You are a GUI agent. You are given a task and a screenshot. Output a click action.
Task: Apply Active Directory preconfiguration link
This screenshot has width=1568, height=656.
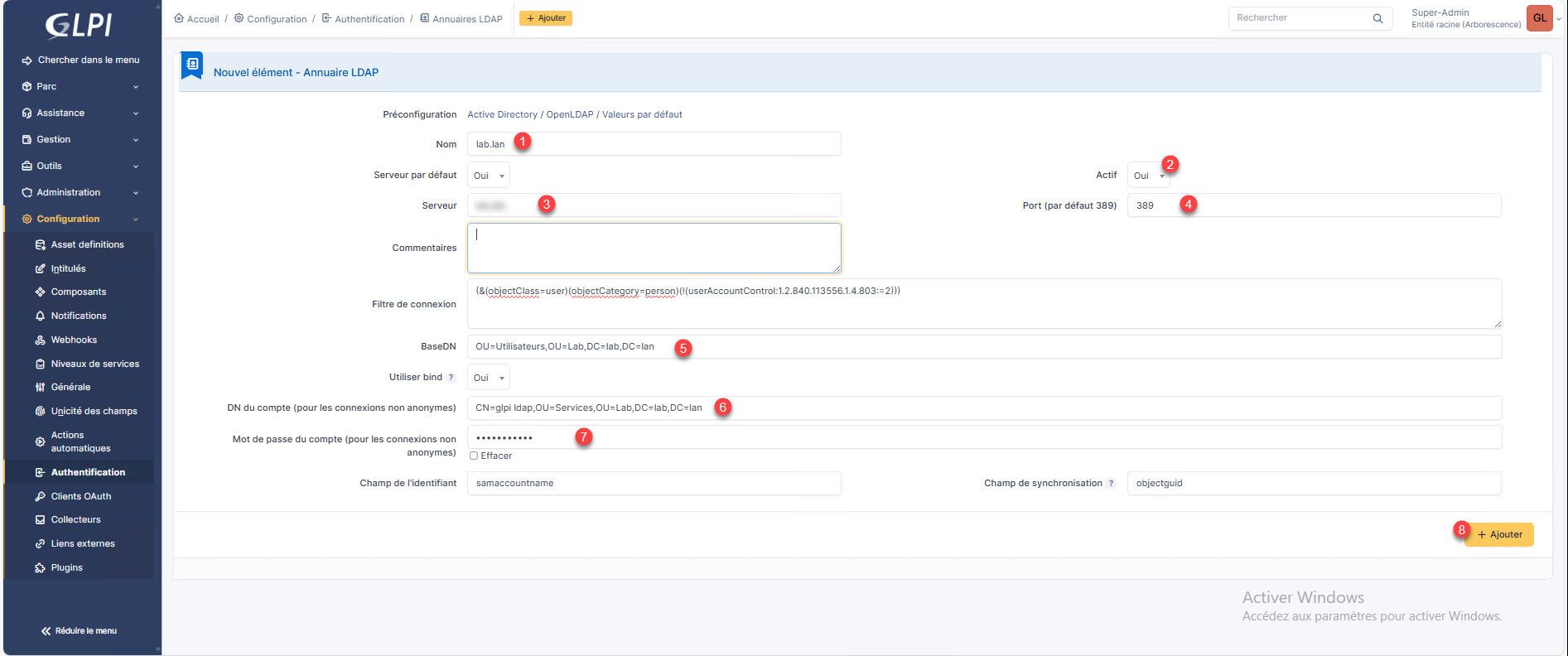pos(502,114)
